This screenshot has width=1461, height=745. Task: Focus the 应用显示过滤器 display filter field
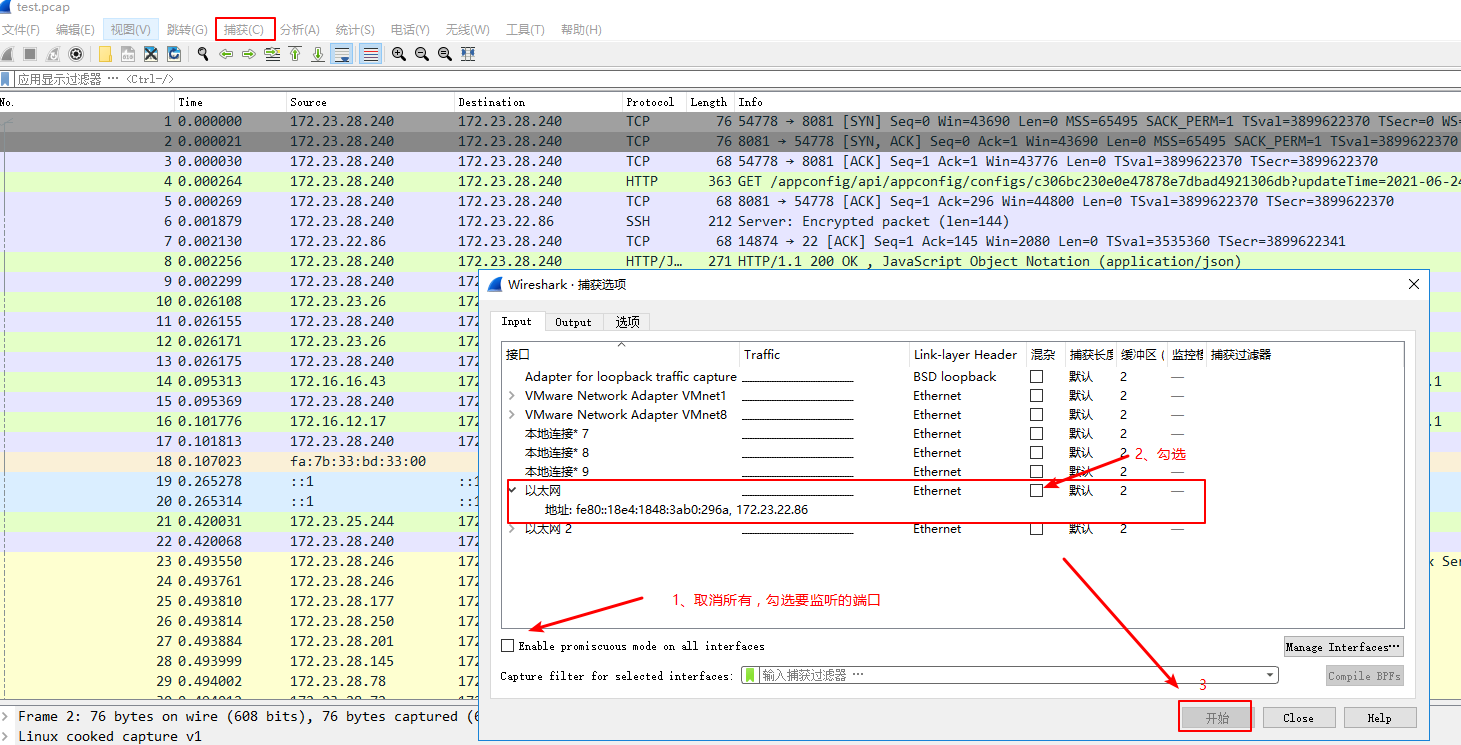point(736,79)
